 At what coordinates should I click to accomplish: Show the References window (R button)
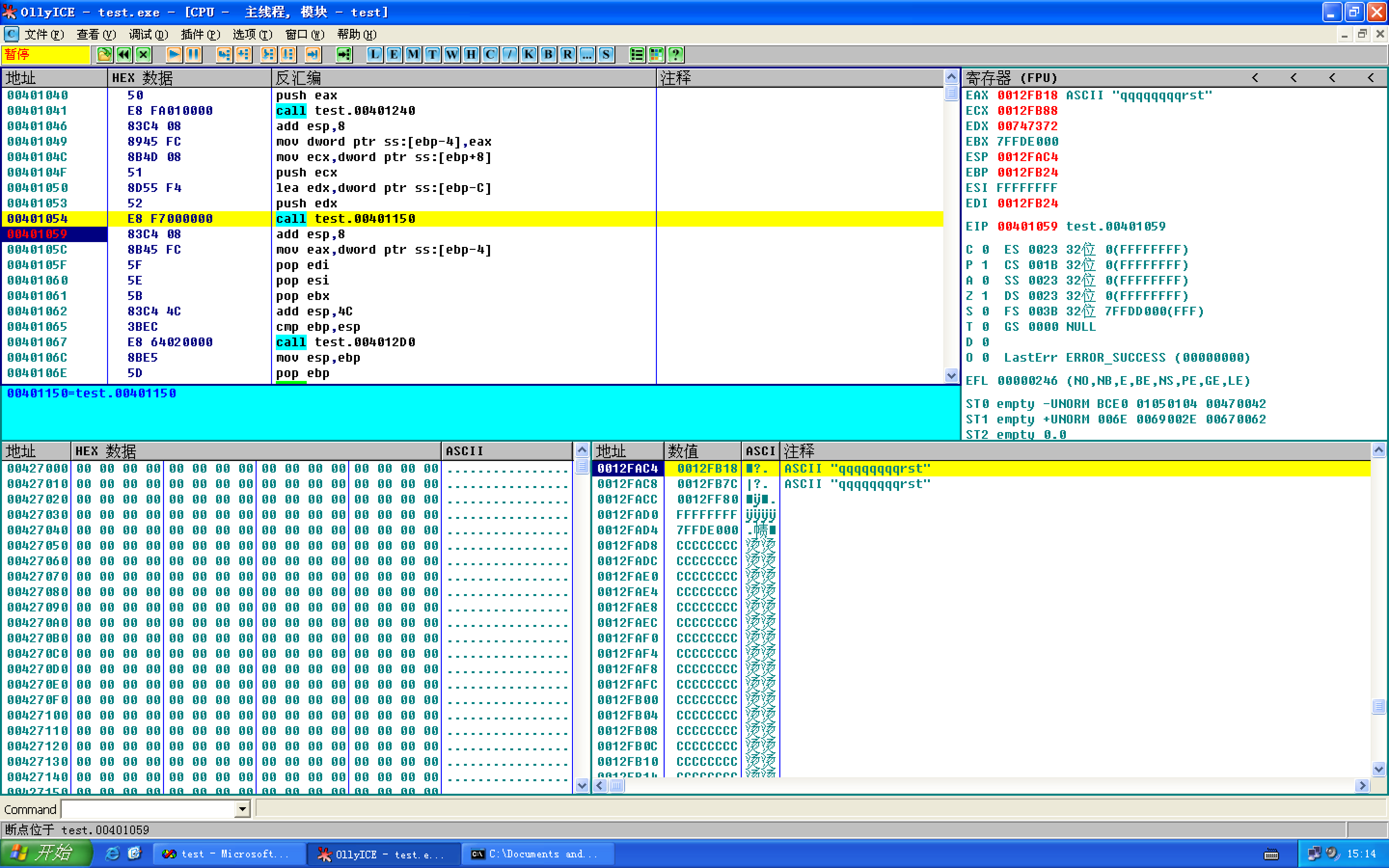[568, 54]
